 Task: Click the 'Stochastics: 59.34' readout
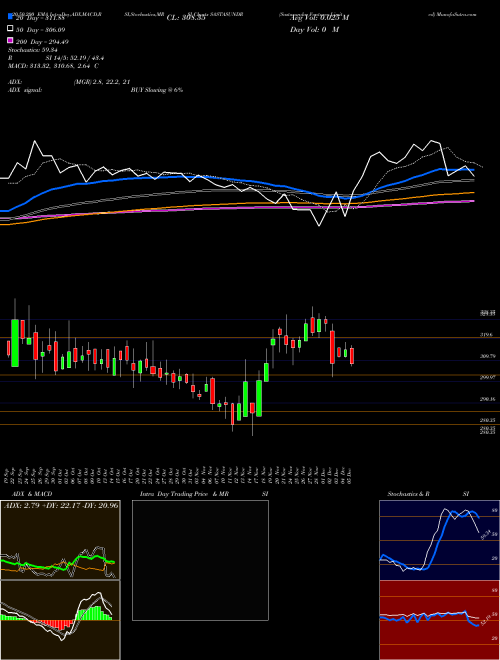(x=33, y=50)
